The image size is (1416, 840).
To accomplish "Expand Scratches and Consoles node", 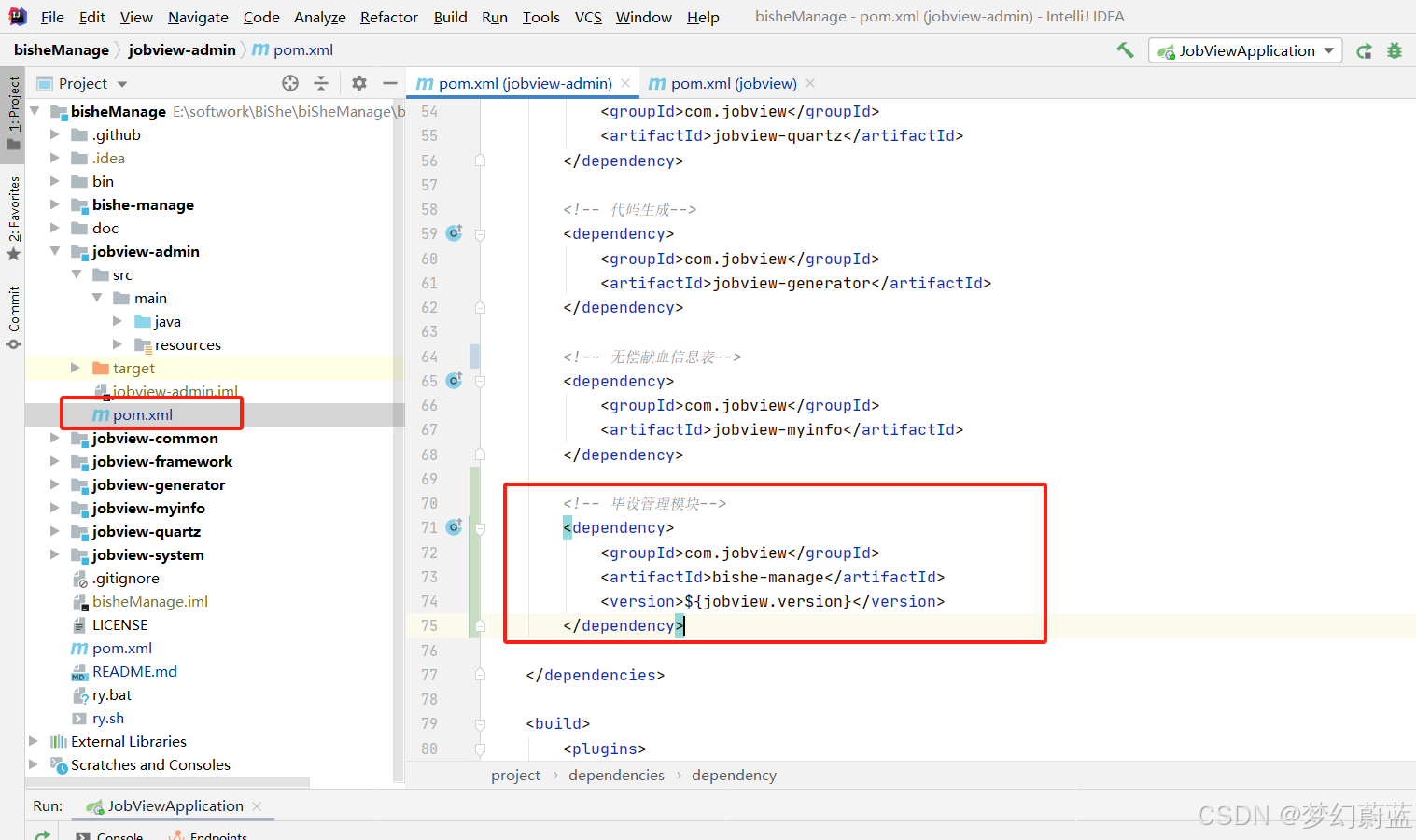I will point(35,764).
